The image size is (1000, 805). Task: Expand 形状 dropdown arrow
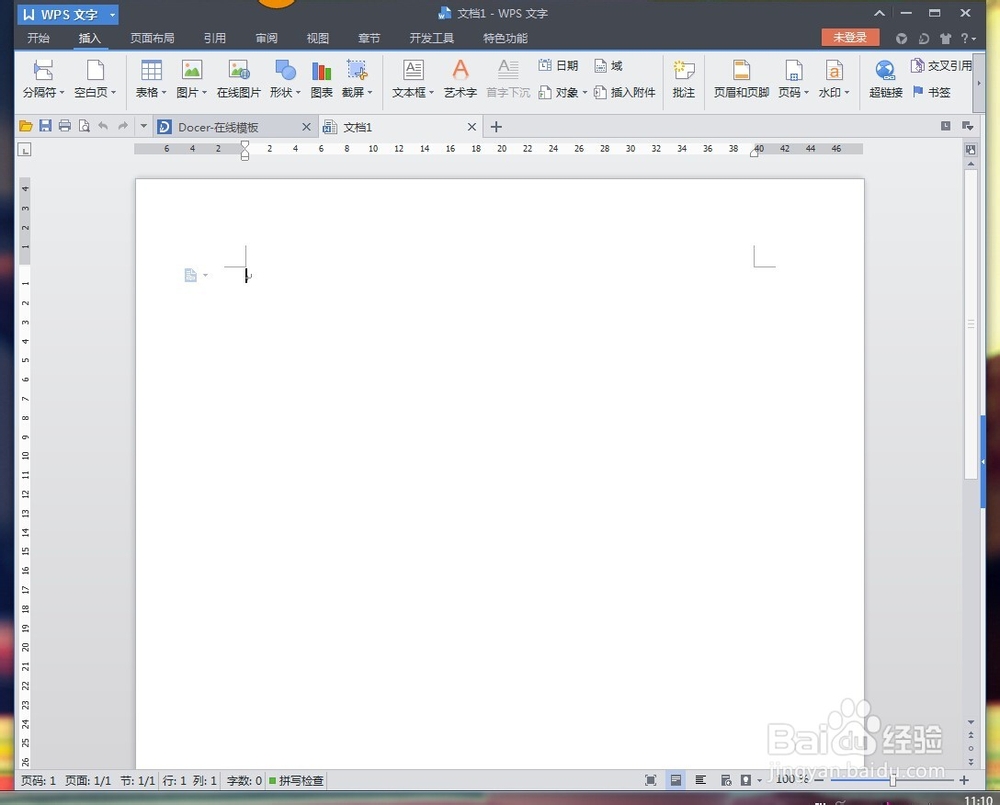click(x=298, y=92)
